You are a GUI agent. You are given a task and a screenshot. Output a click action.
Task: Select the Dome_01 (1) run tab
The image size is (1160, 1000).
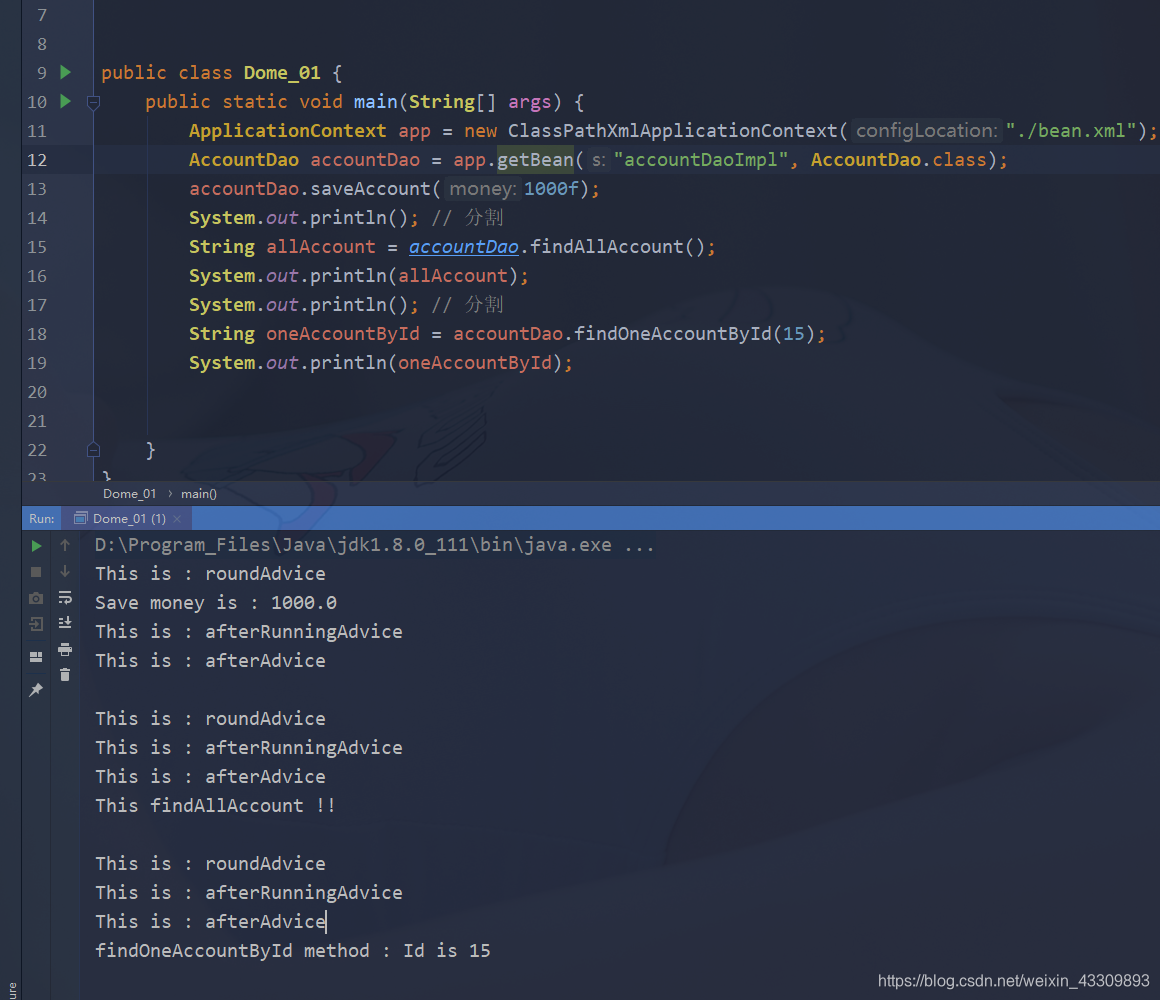click(128, 518)
